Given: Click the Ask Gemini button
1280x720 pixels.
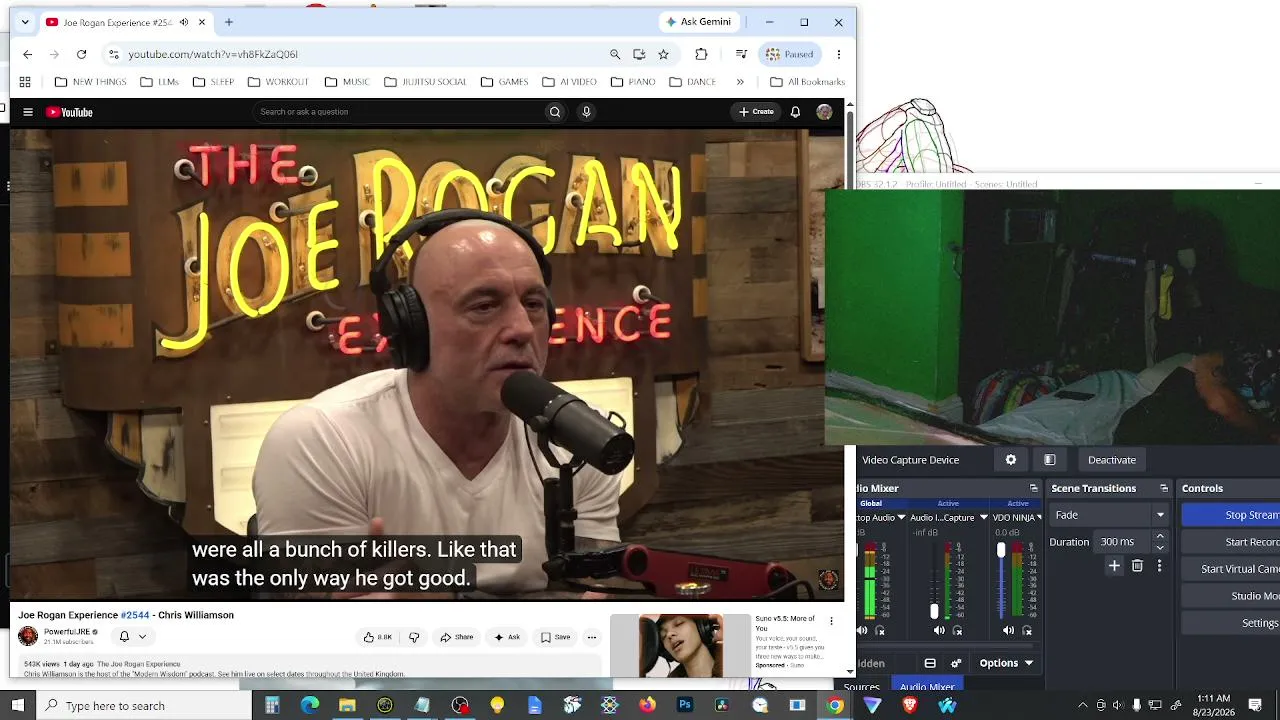Looking at the screenshot, I should click(x=699, y=22).
